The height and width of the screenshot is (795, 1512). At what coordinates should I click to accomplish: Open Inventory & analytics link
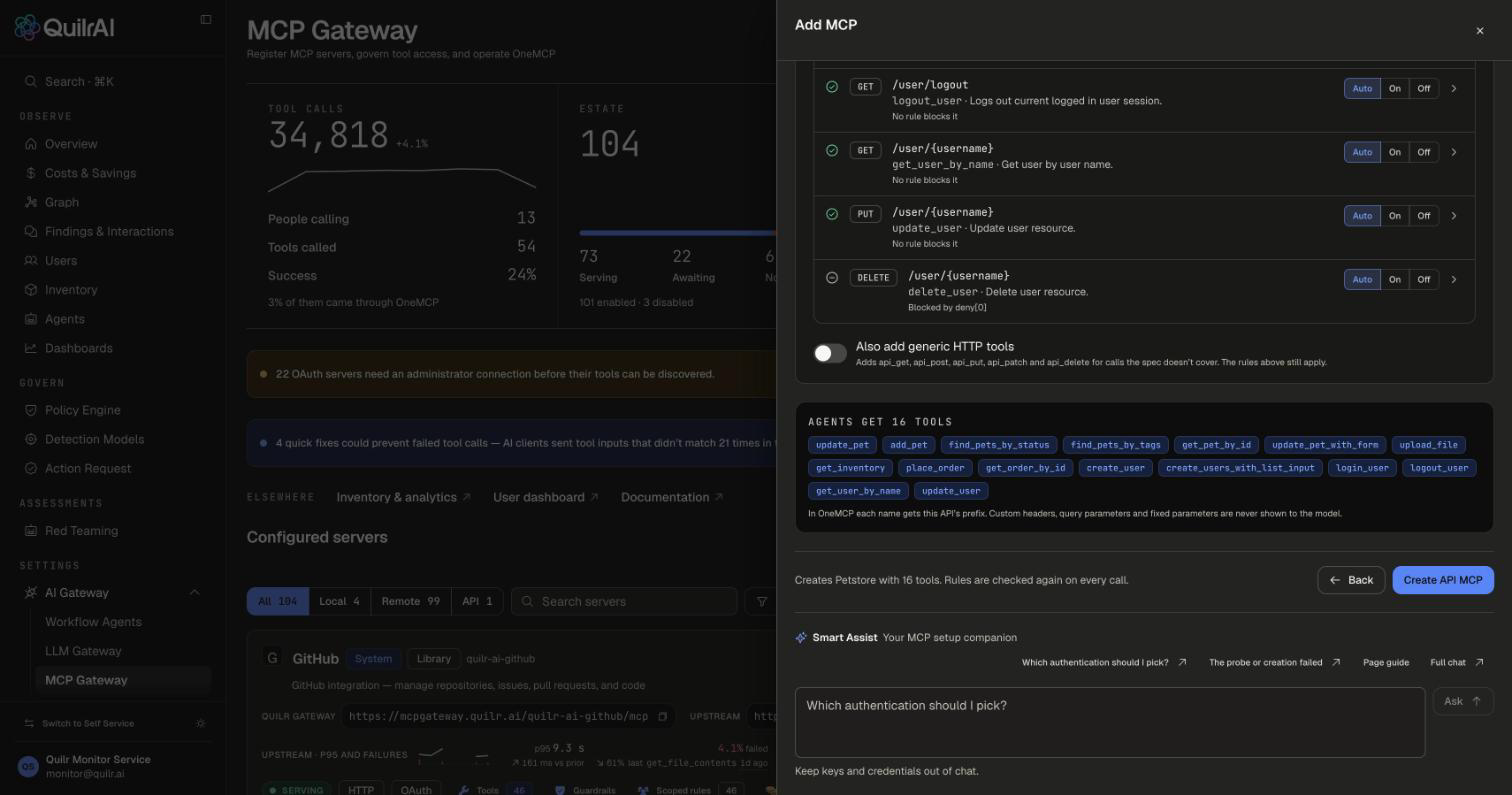pyautogui.click(x=403, y=497)
